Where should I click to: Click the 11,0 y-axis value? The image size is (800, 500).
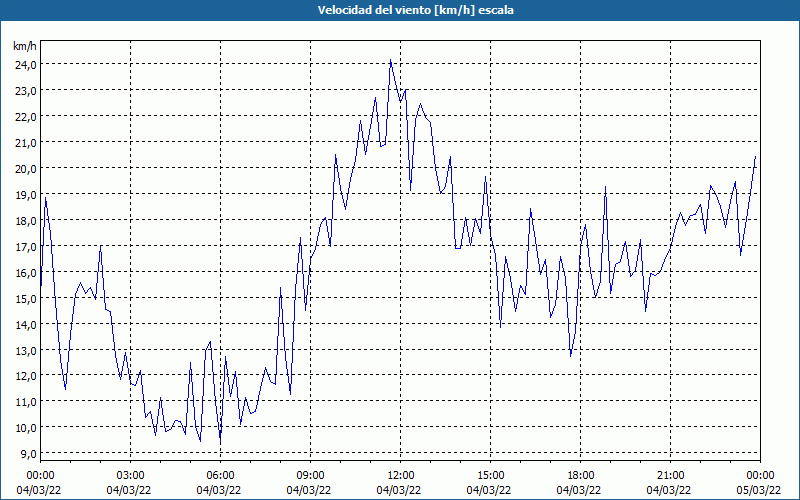coord(26,402)
